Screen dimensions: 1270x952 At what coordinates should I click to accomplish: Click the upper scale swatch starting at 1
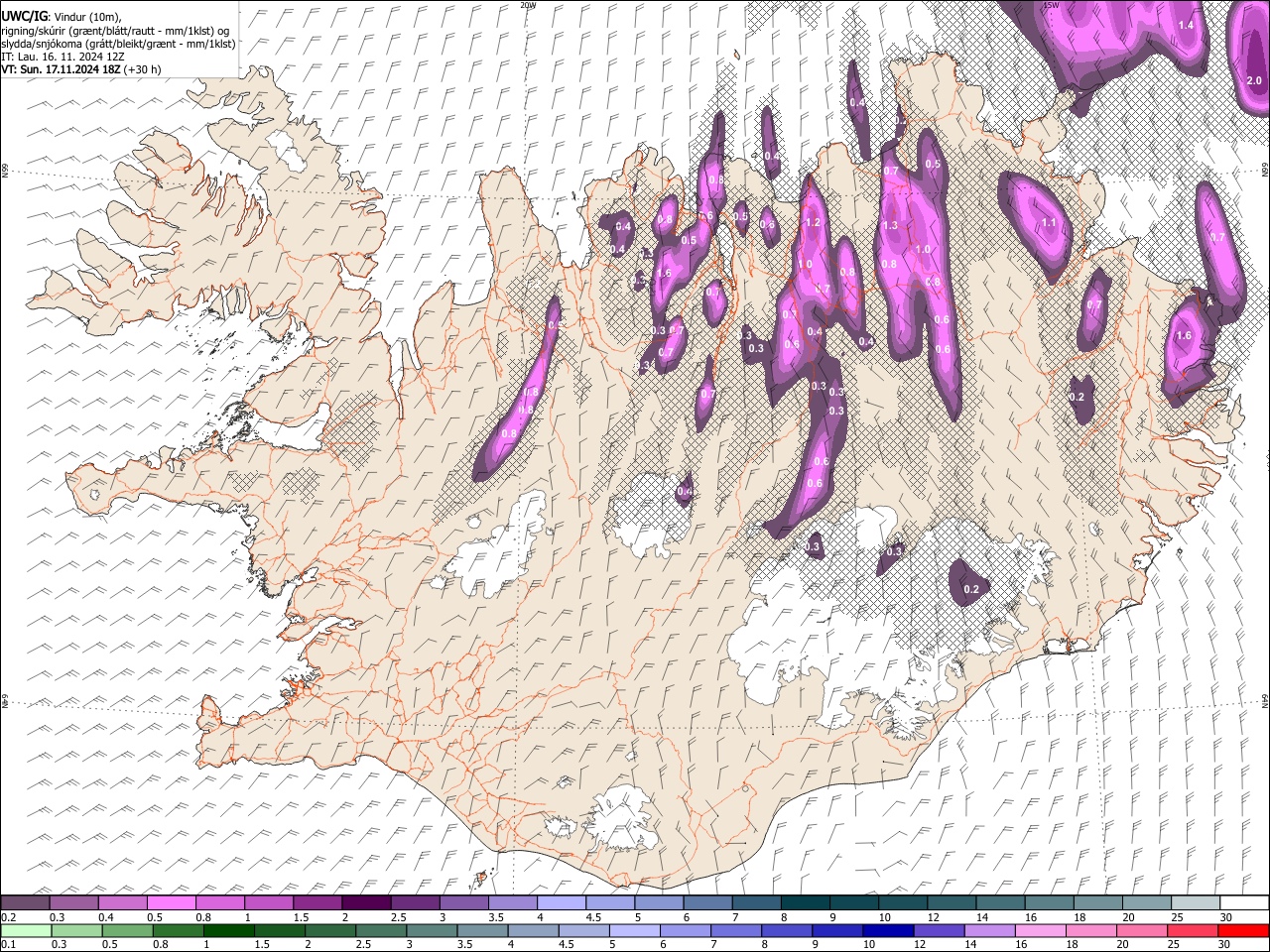268,903
